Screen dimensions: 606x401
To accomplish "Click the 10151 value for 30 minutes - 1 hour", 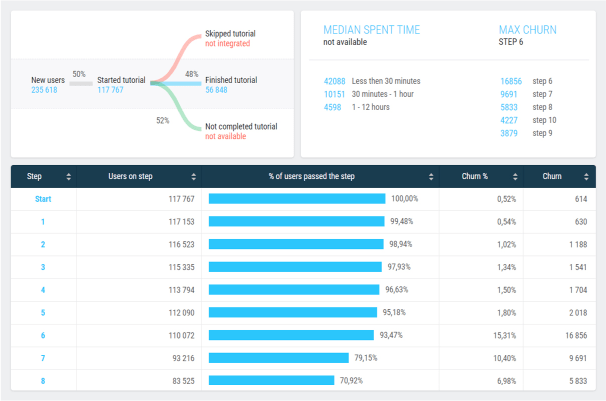I will tap(334, 94).
